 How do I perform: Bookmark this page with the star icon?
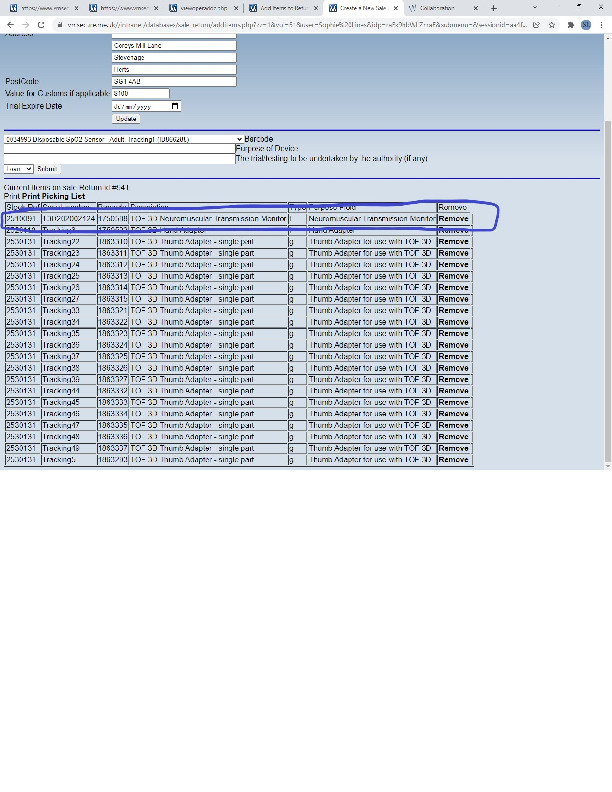pyautogui.click(x=553, y=24)
